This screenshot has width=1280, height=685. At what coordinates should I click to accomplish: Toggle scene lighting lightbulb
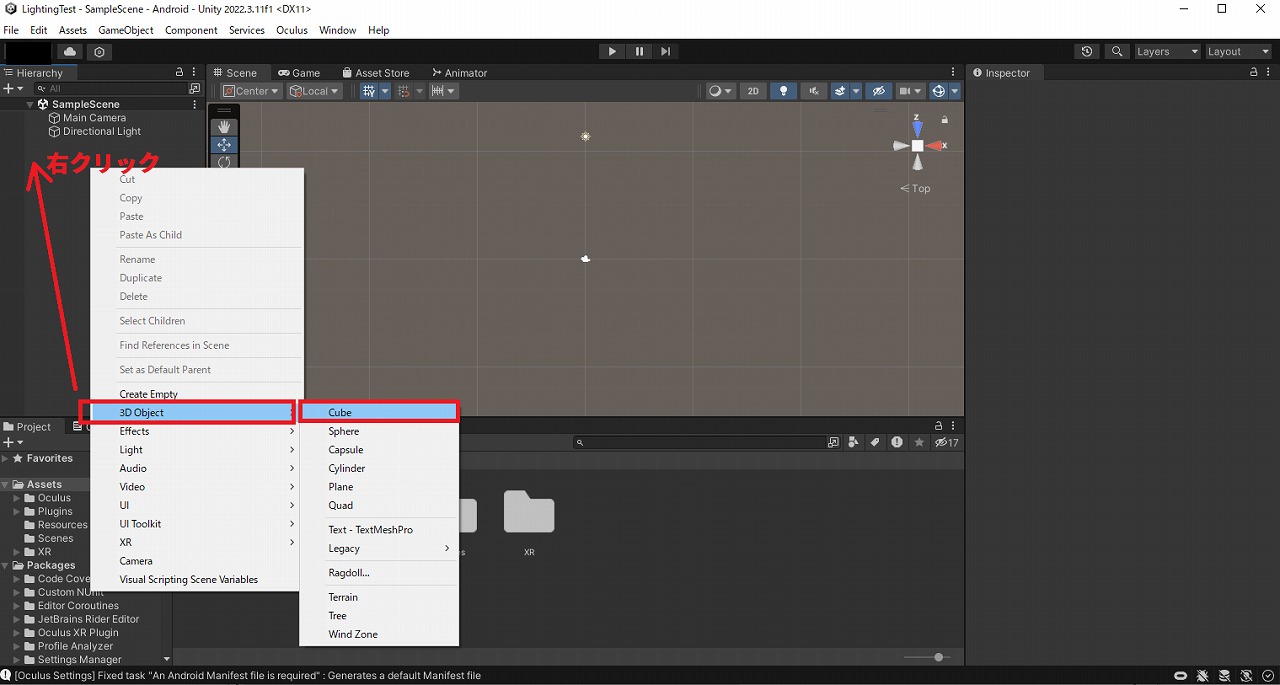coord(783,91)
